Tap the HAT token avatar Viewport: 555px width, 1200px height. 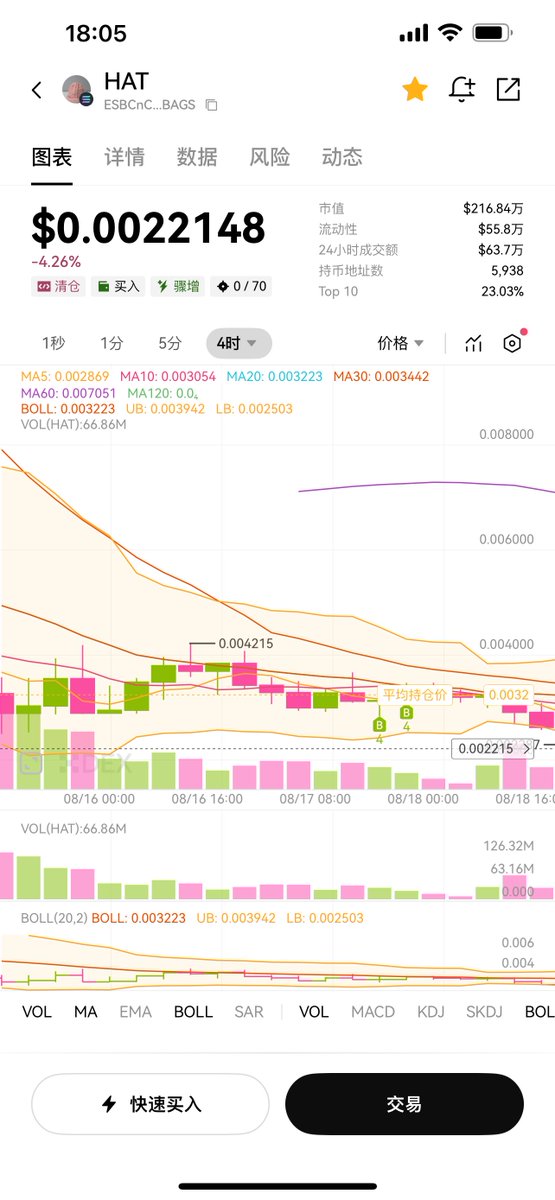coord(77,90)
